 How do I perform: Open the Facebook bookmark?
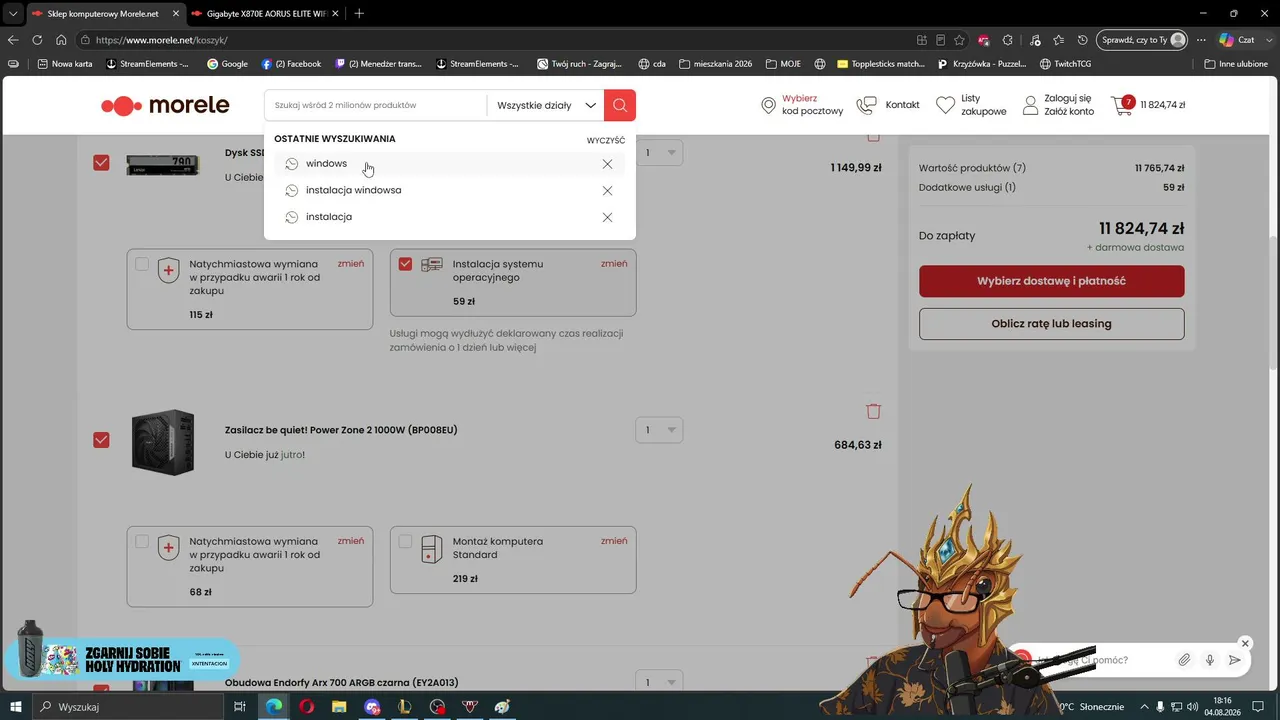[x=291, y=64]
